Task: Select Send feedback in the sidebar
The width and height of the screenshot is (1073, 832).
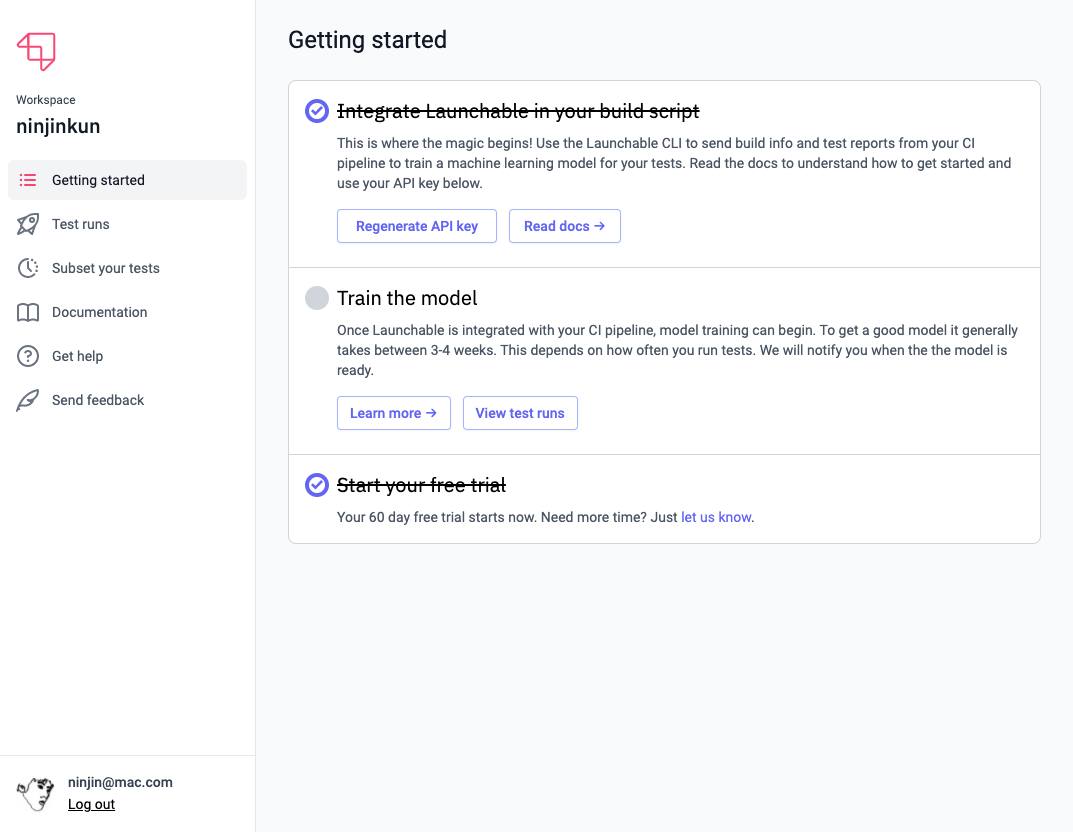Action: (x=127, y=400)
